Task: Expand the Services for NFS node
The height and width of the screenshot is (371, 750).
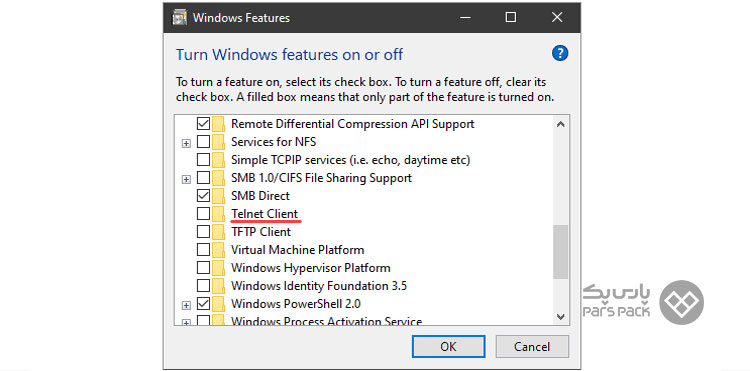Action: pos(187,143)
